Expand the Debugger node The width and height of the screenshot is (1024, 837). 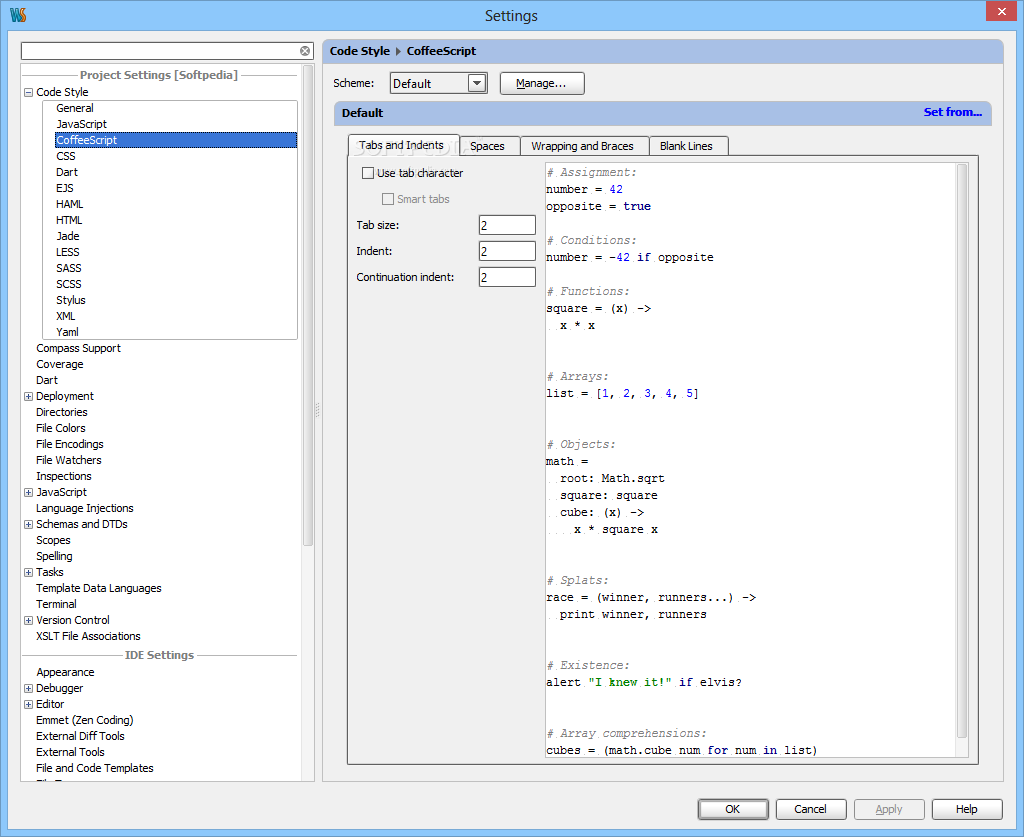tap(28, 688)
